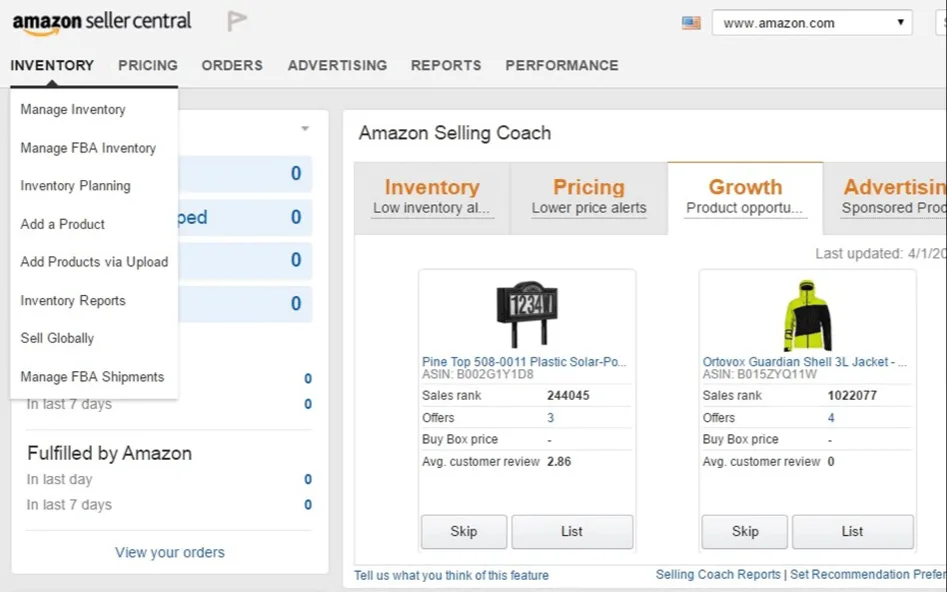Viewport: 947px width, 592px height.
Task: Click Fulfilled by Amazon In last 7 days count
Action: coord(308,504)
